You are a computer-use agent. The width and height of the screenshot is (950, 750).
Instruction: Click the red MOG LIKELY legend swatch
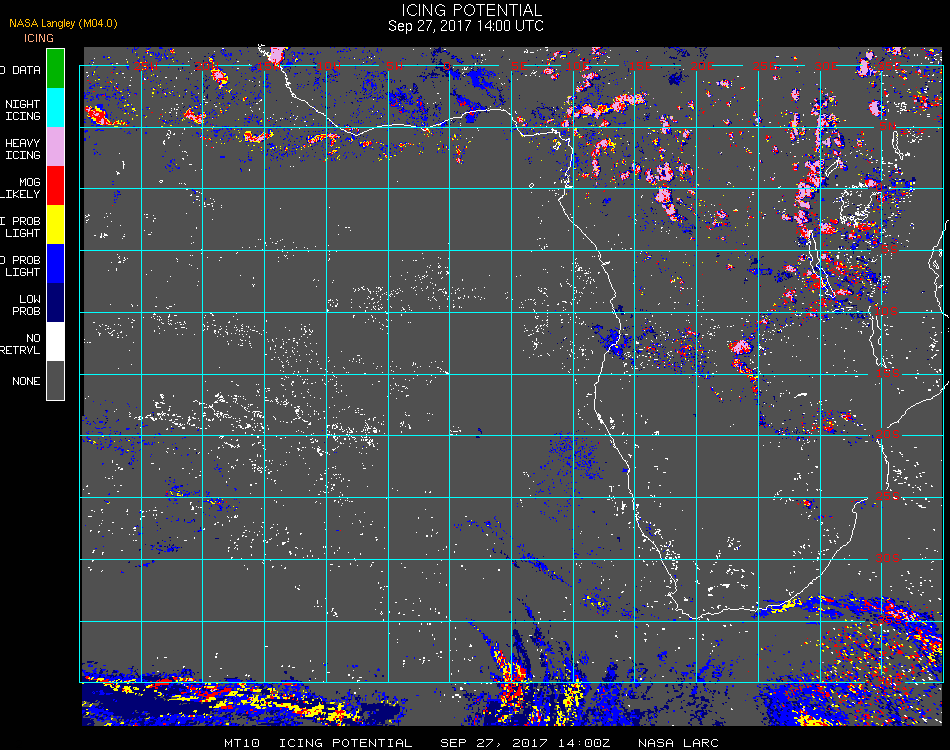[x=55, y=185]
